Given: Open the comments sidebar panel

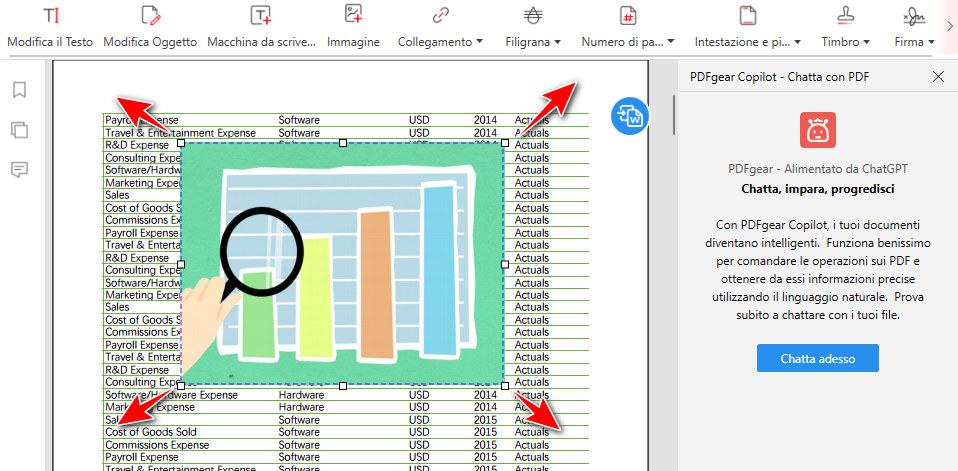Looking at the screenshot, I should (x=19, y=169).
